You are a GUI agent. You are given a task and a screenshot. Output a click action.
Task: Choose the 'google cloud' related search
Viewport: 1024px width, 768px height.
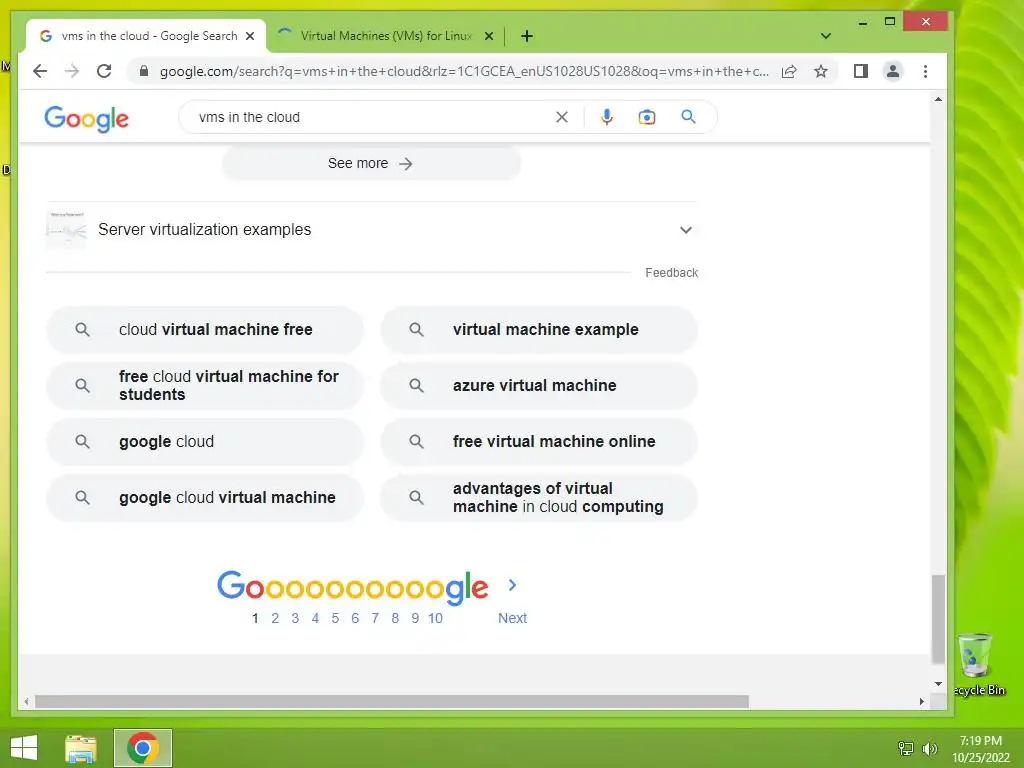pos(204,441)
